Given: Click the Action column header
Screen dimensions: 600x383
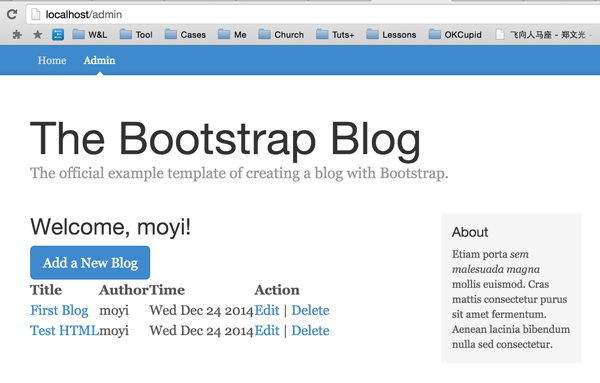Looking at the screenshot, I should pos(277,290).
